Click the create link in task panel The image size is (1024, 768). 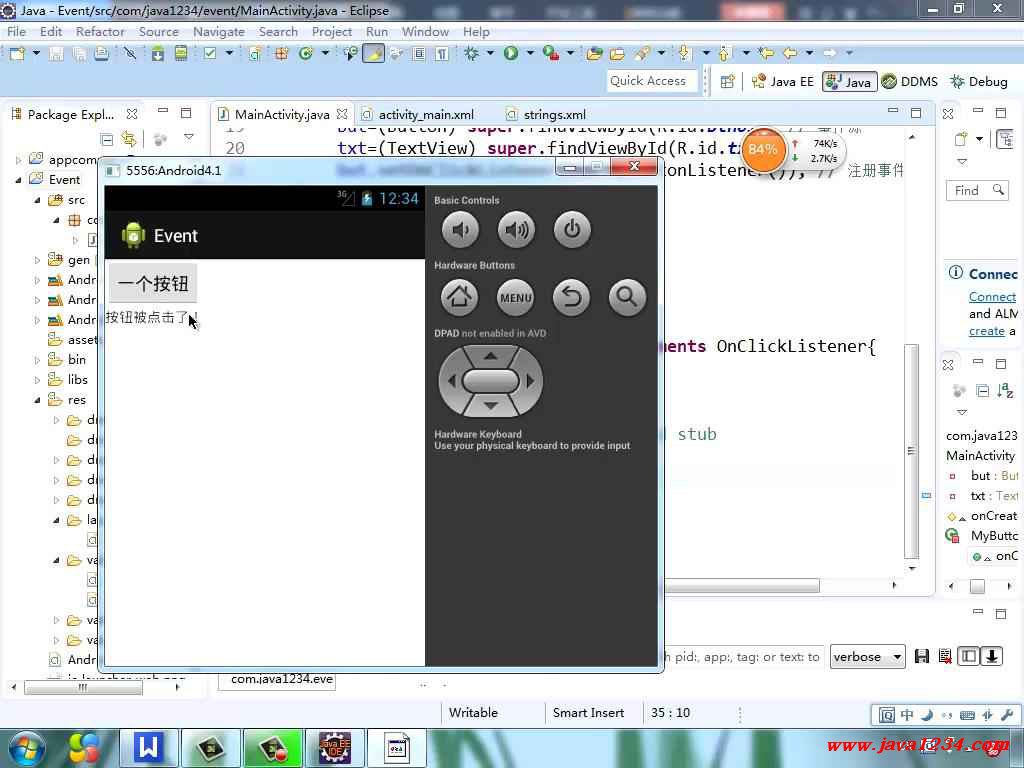[986, 331]
